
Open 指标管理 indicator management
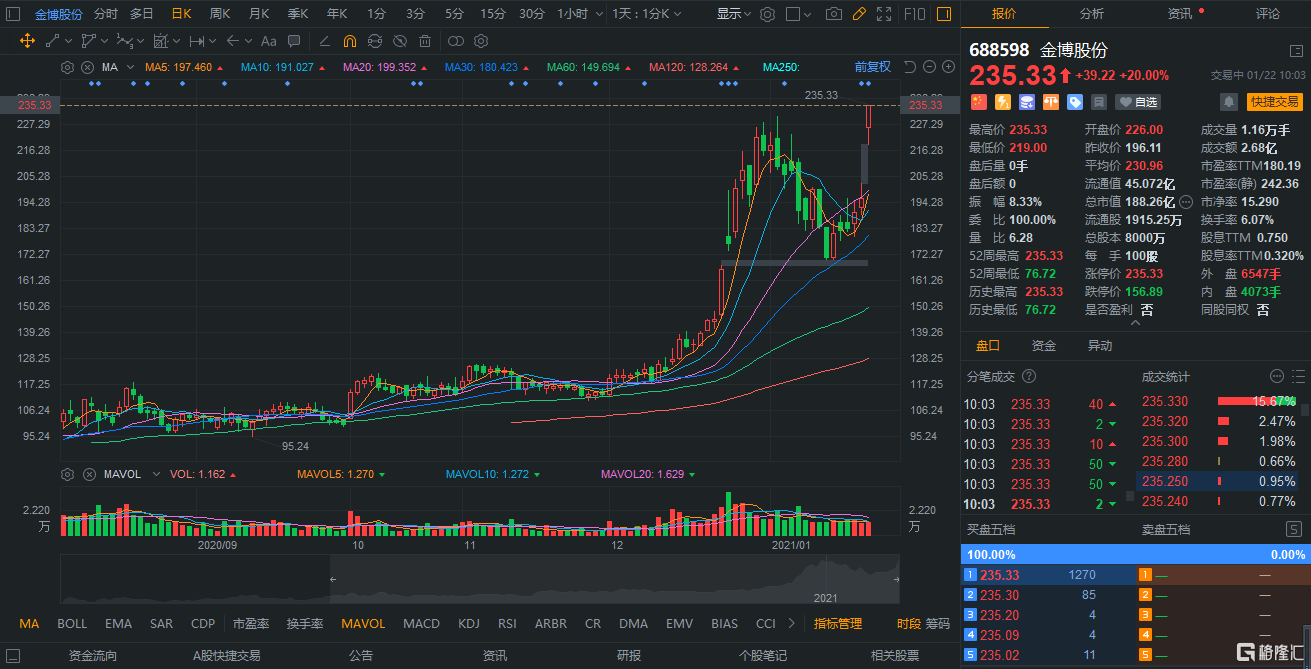(x=838, y=624)
